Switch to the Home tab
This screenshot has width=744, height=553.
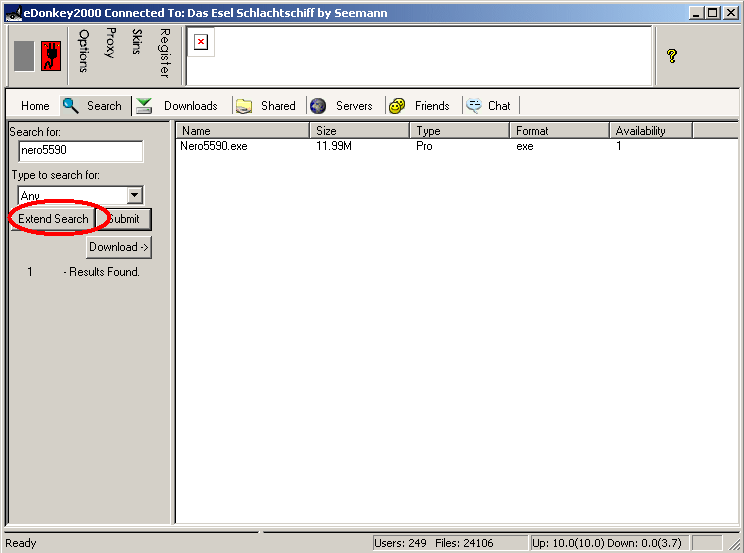tap(35, 106)
